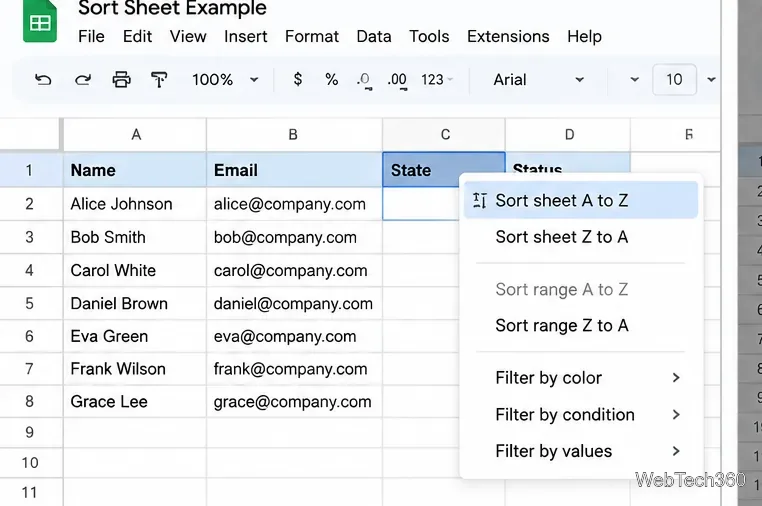This screenshot has width=762, height=506.
Task: Apply percent format icon
Action: [331, 79]
